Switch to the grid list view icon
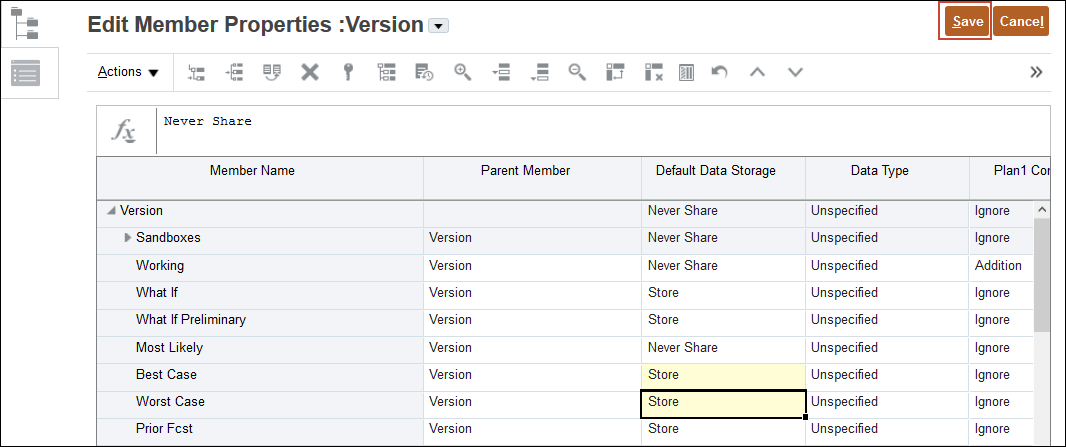 [x=25, y=73]
